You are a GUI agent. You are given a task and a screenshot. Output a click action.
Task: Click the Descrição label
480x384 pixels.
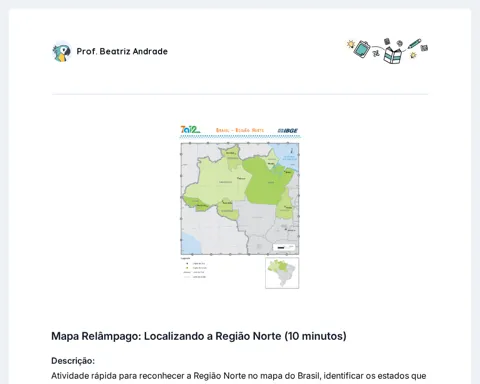tap(73, 361)
